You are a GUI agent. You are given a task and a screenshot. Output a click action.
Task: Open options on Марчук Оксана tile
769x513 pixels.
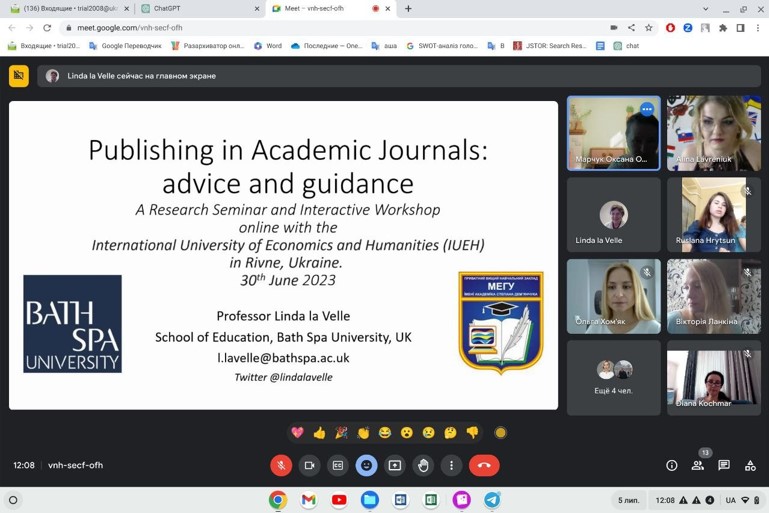coord(647,109)
